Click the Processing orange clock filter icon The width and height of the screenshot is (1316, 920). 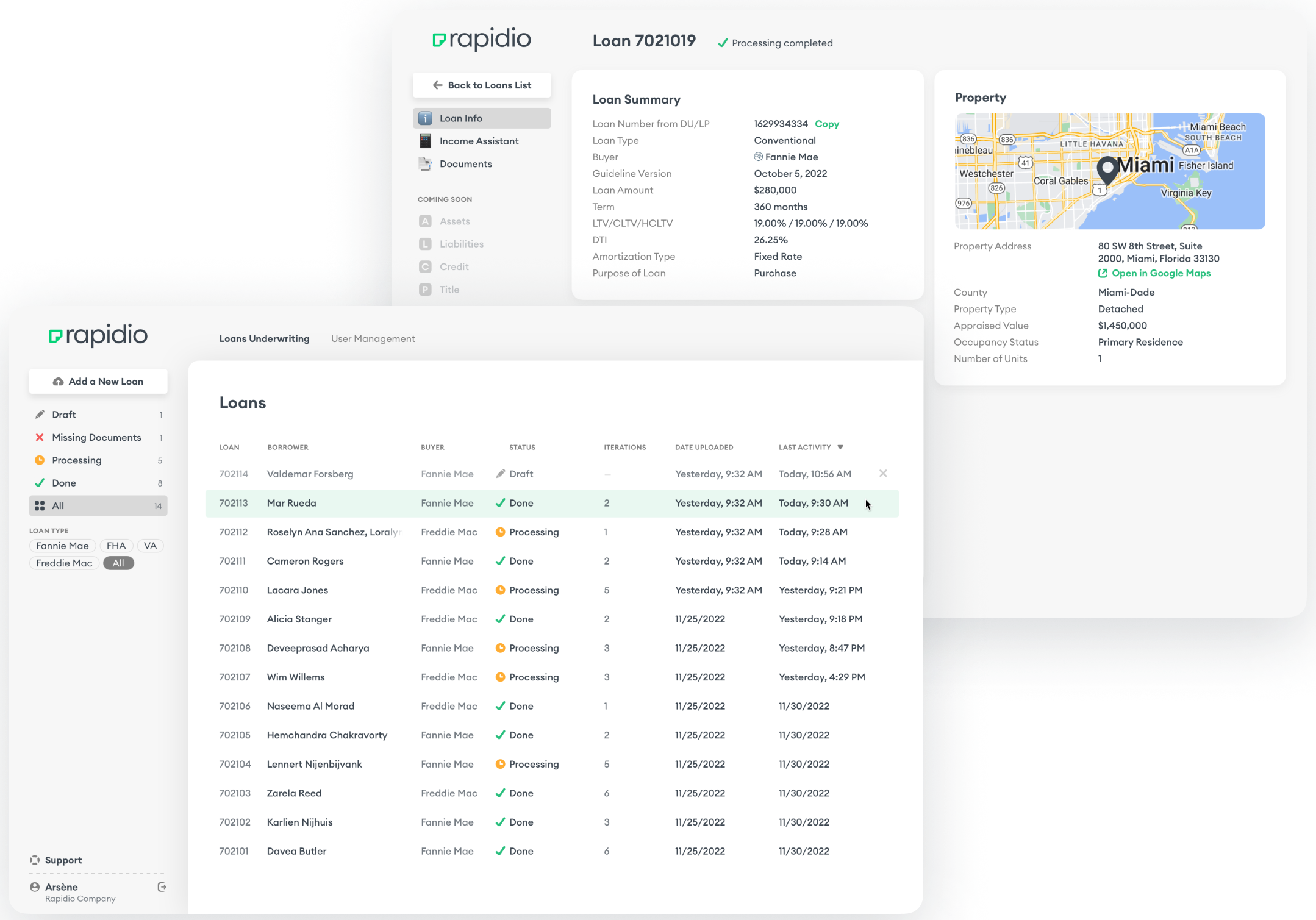pyautogui.click(x=40, y=460)
